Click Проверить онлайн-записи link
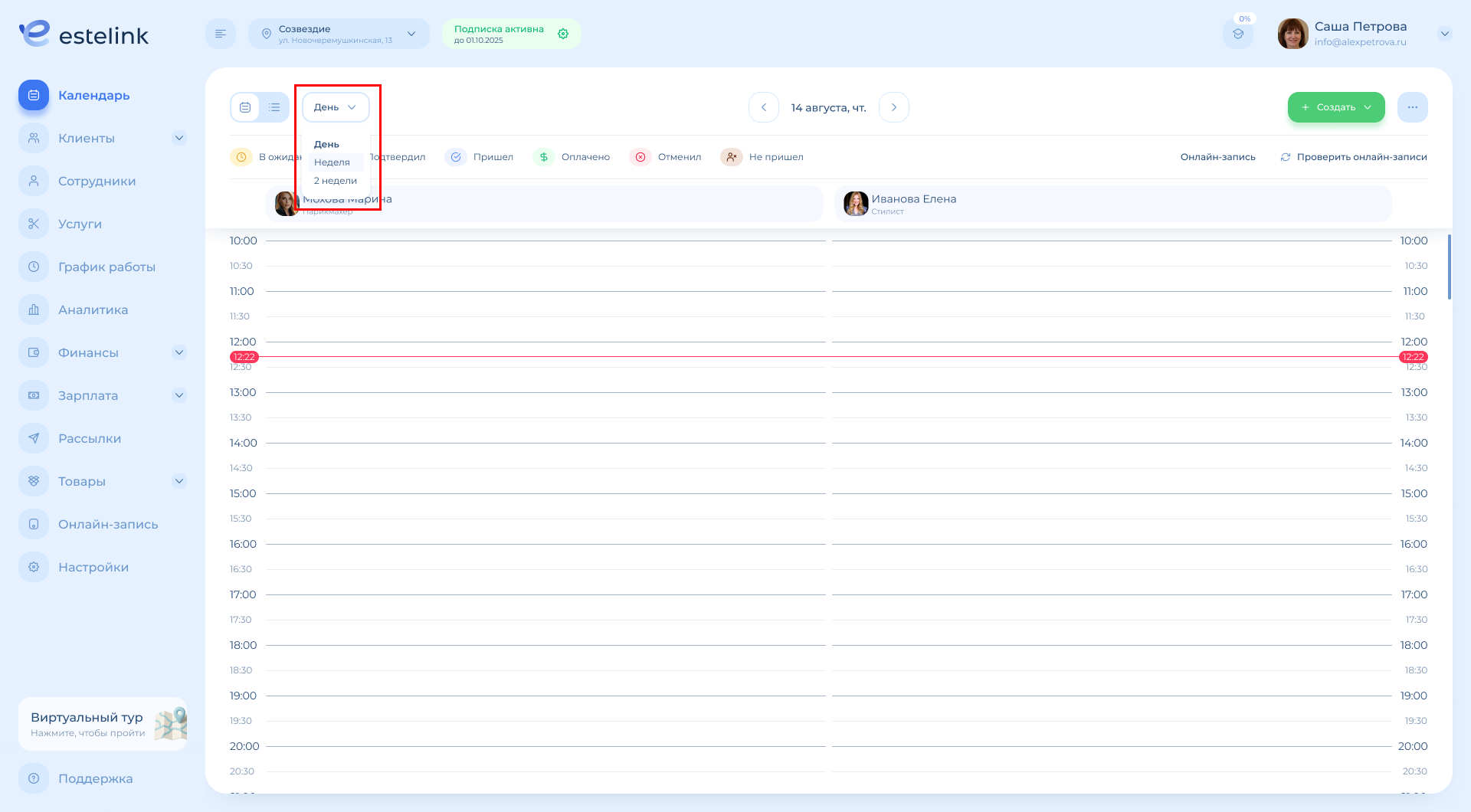This screenshot has width=1471, height=812. click(1354, 157)
